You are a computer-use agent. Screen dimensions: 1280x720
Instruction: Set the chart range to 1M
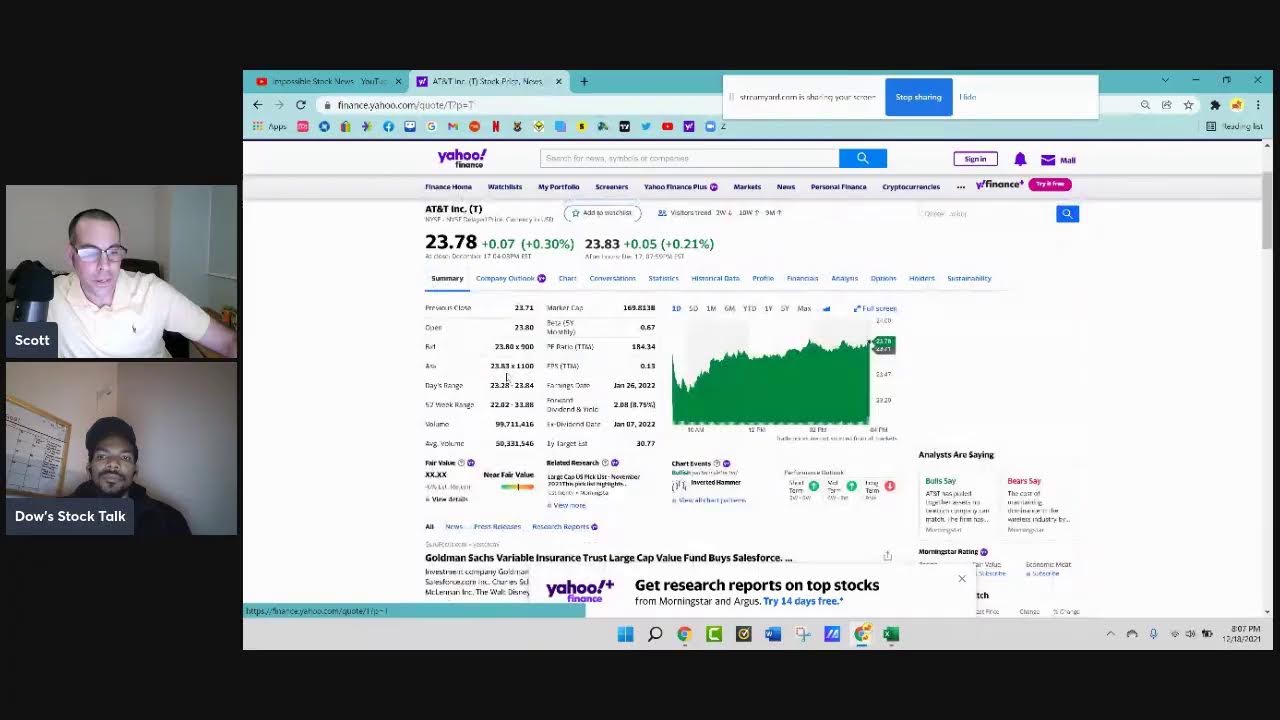(x=711, y=308)
